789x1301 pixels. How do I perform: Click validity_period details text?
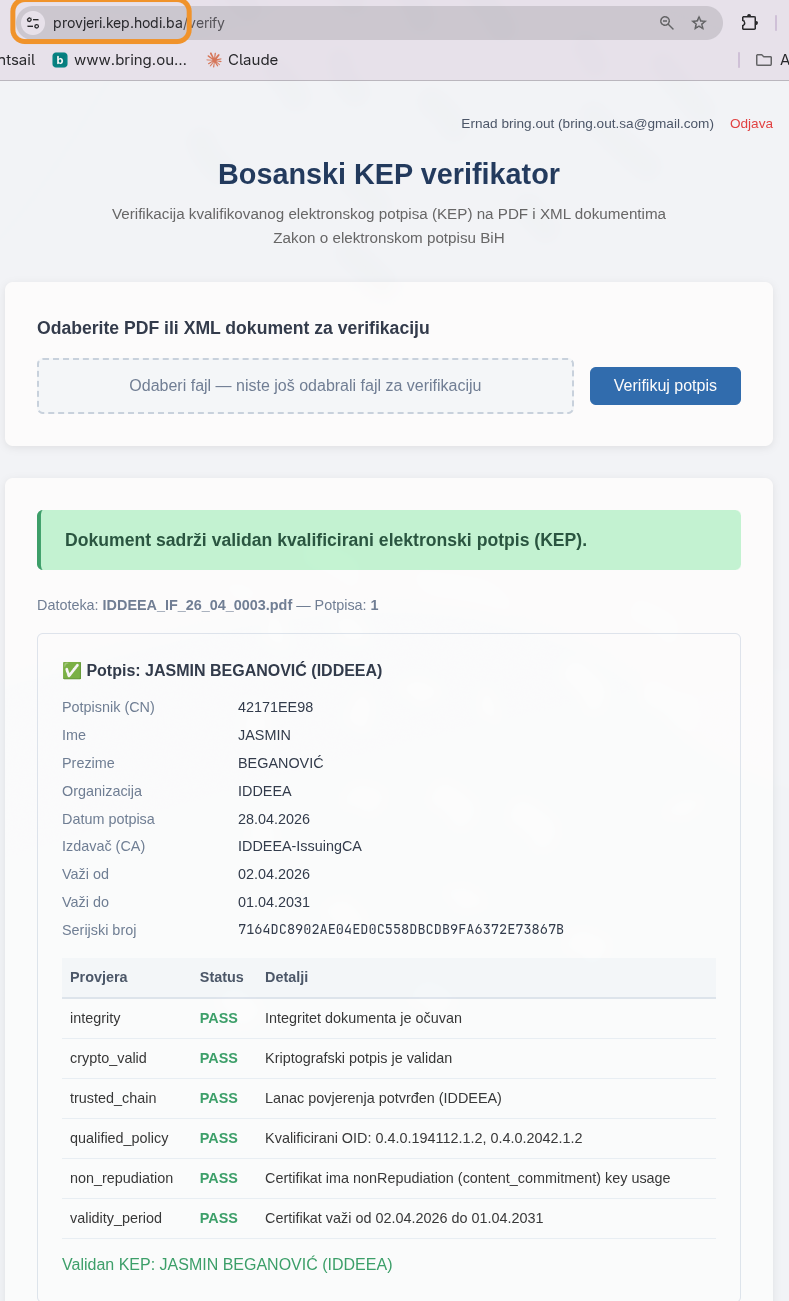point(404,1218)
